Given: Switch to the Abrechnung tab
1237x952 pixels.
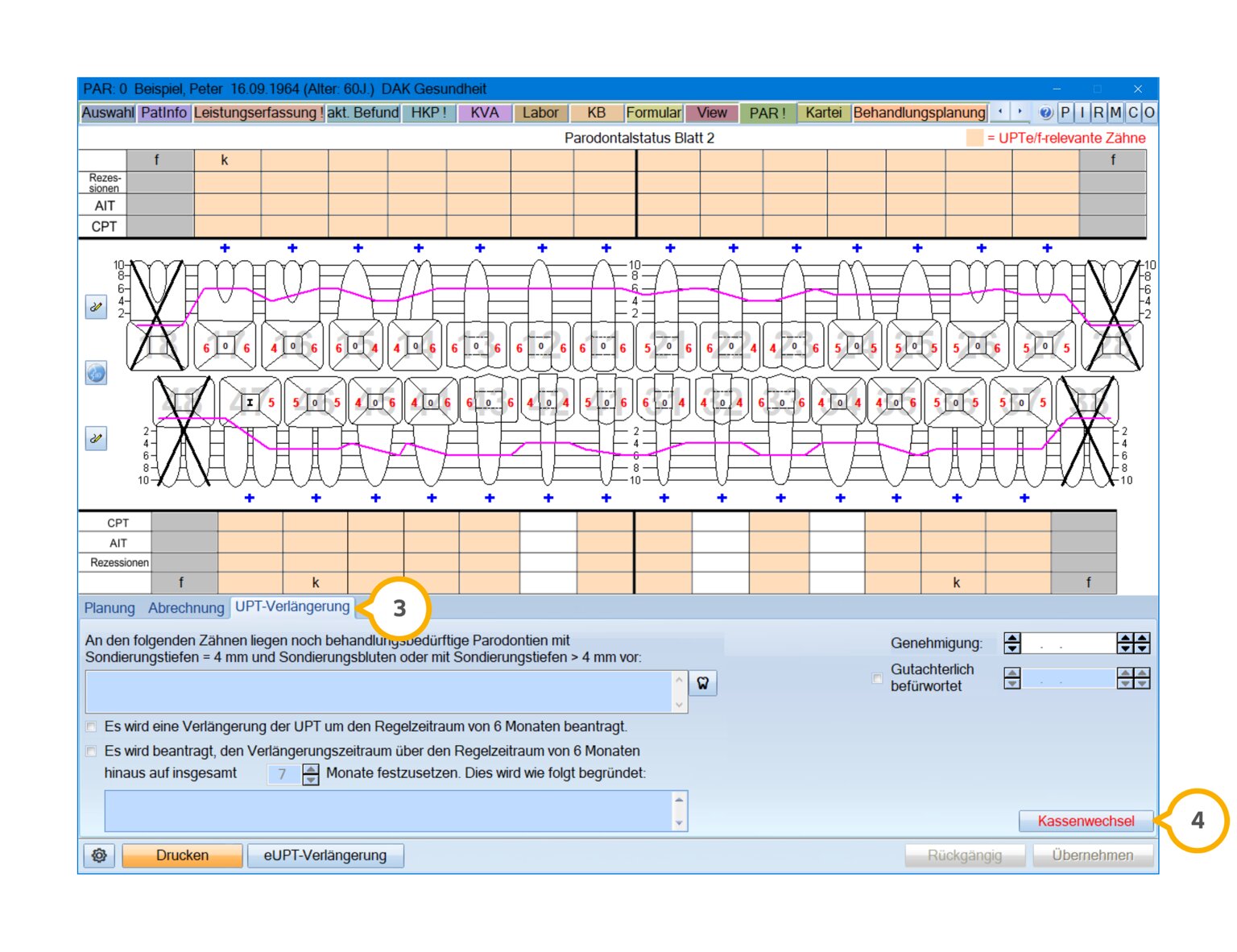Looking at the screenshot, I should tap(186, 608).
